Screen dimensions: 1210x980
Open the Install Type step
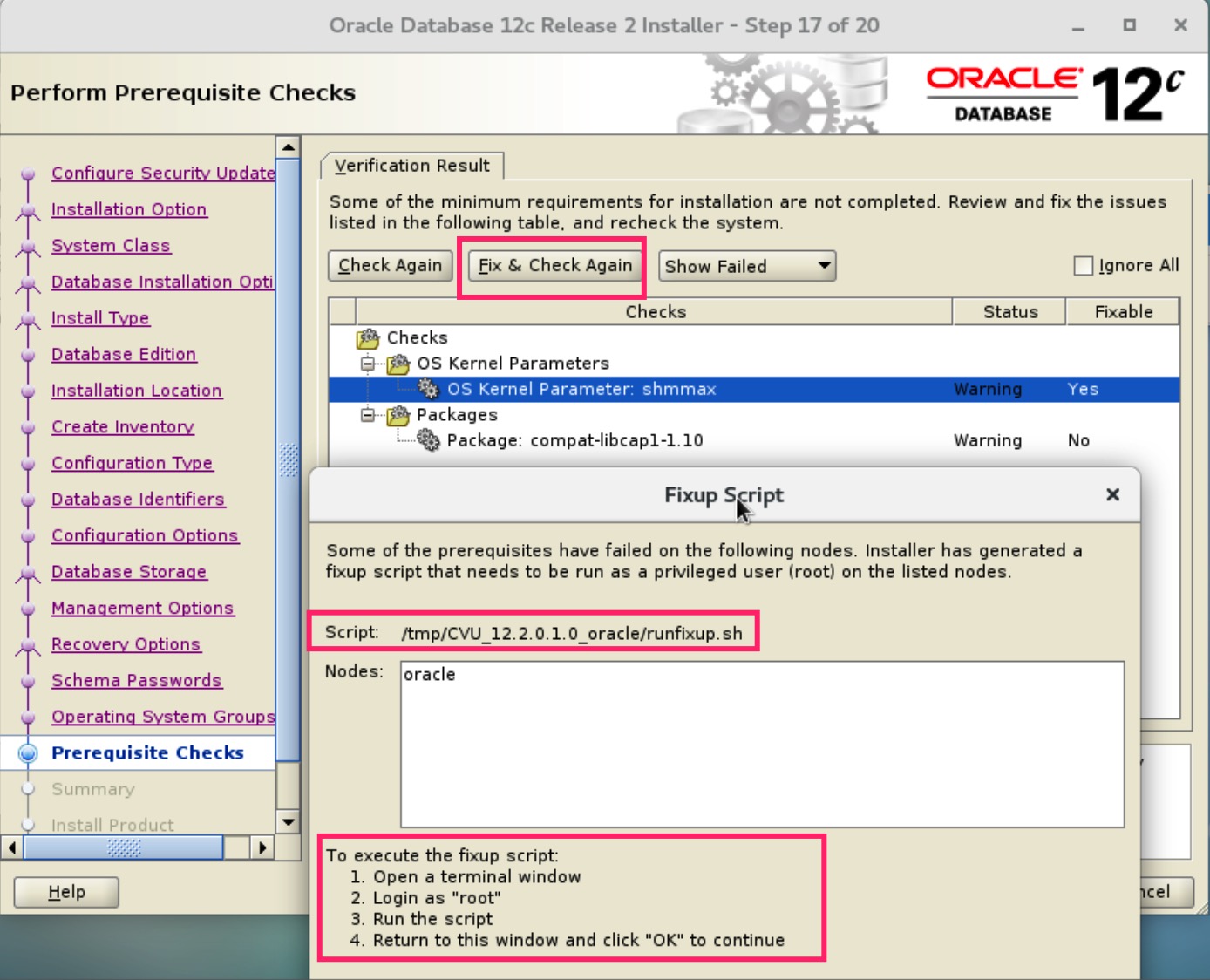tap(100, 318)
